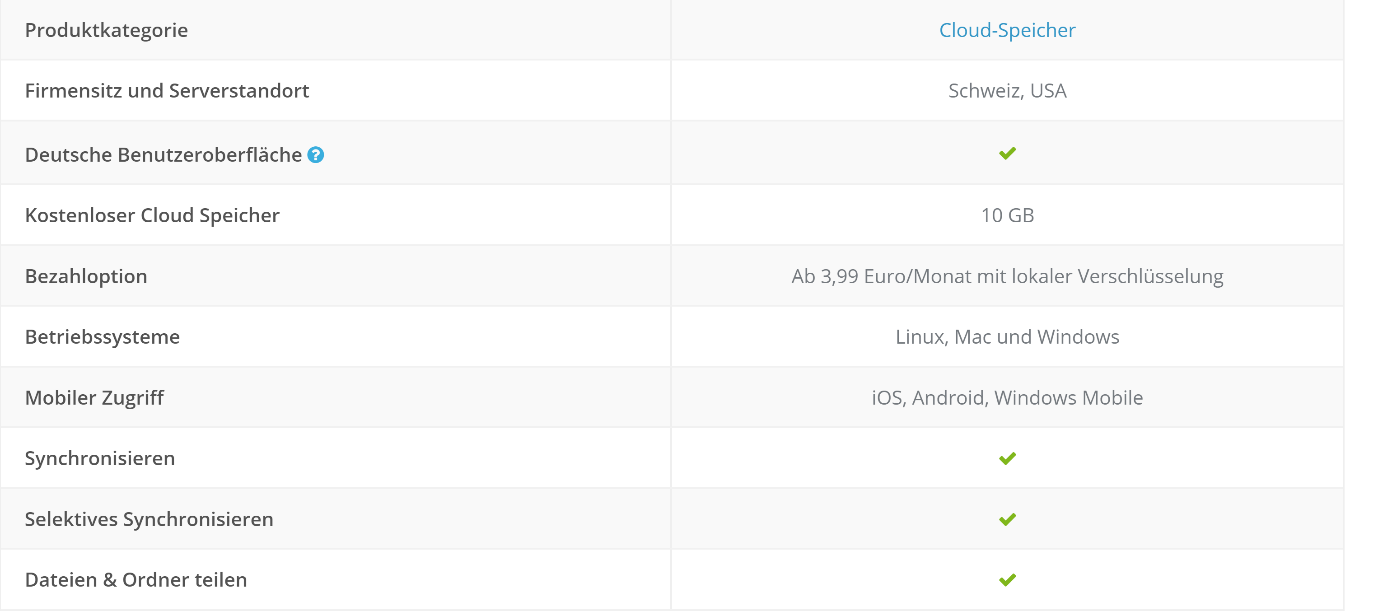Select the Produktkategorie row label
The width and height of the screenshot is (1378, 611).
coord(106,30)
